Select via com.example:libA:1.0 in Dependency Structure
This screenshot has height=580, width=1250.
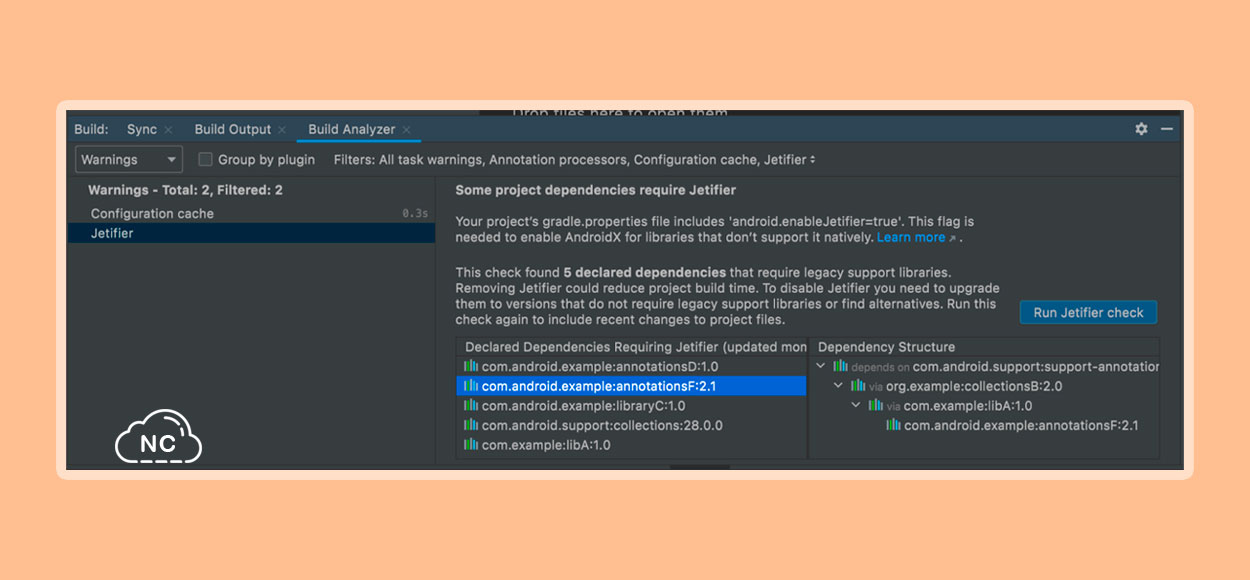coord(958,406)
